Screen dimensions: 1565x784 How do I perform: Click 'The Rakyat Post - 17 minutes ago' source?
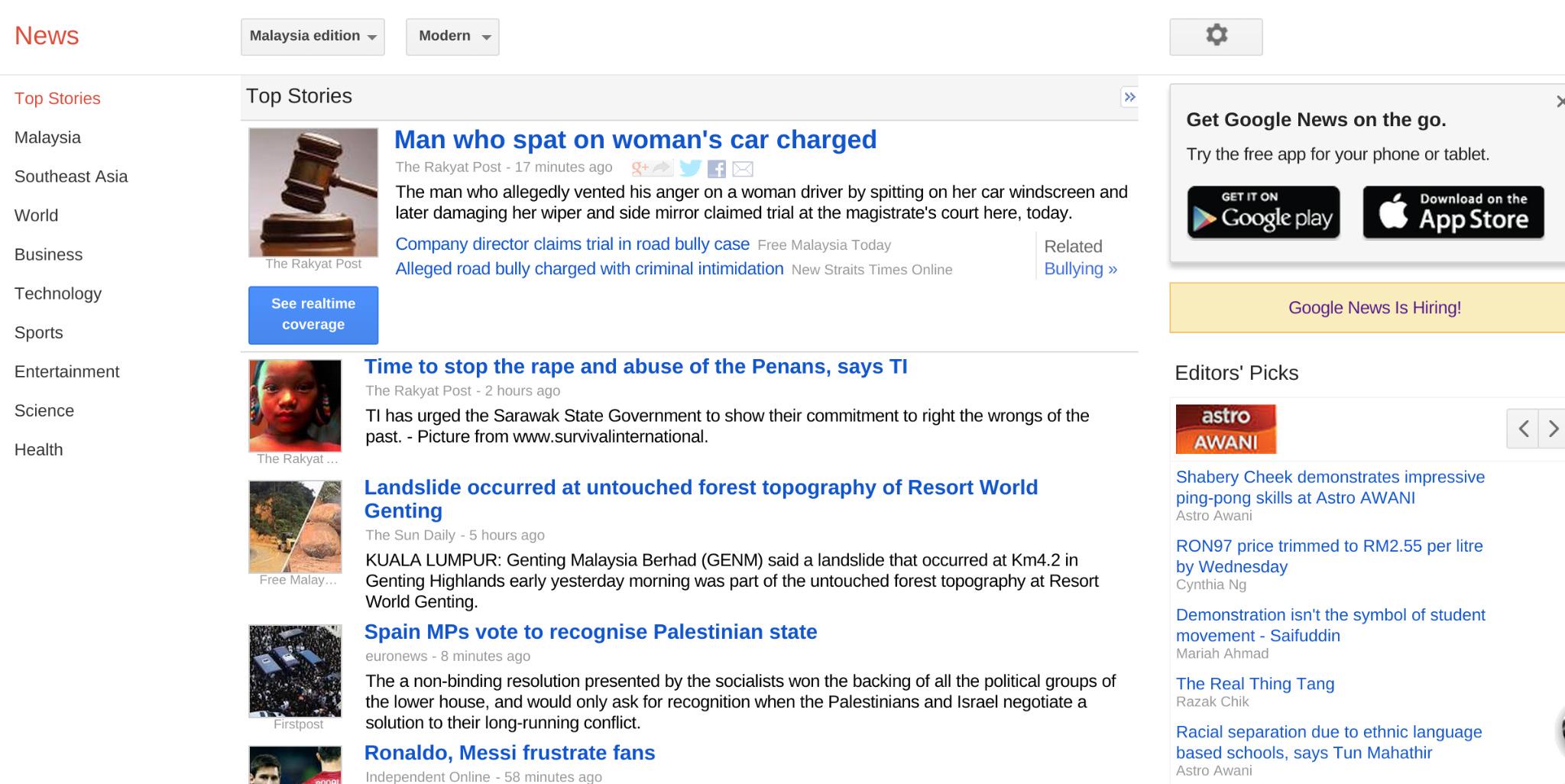pos(504,167)
